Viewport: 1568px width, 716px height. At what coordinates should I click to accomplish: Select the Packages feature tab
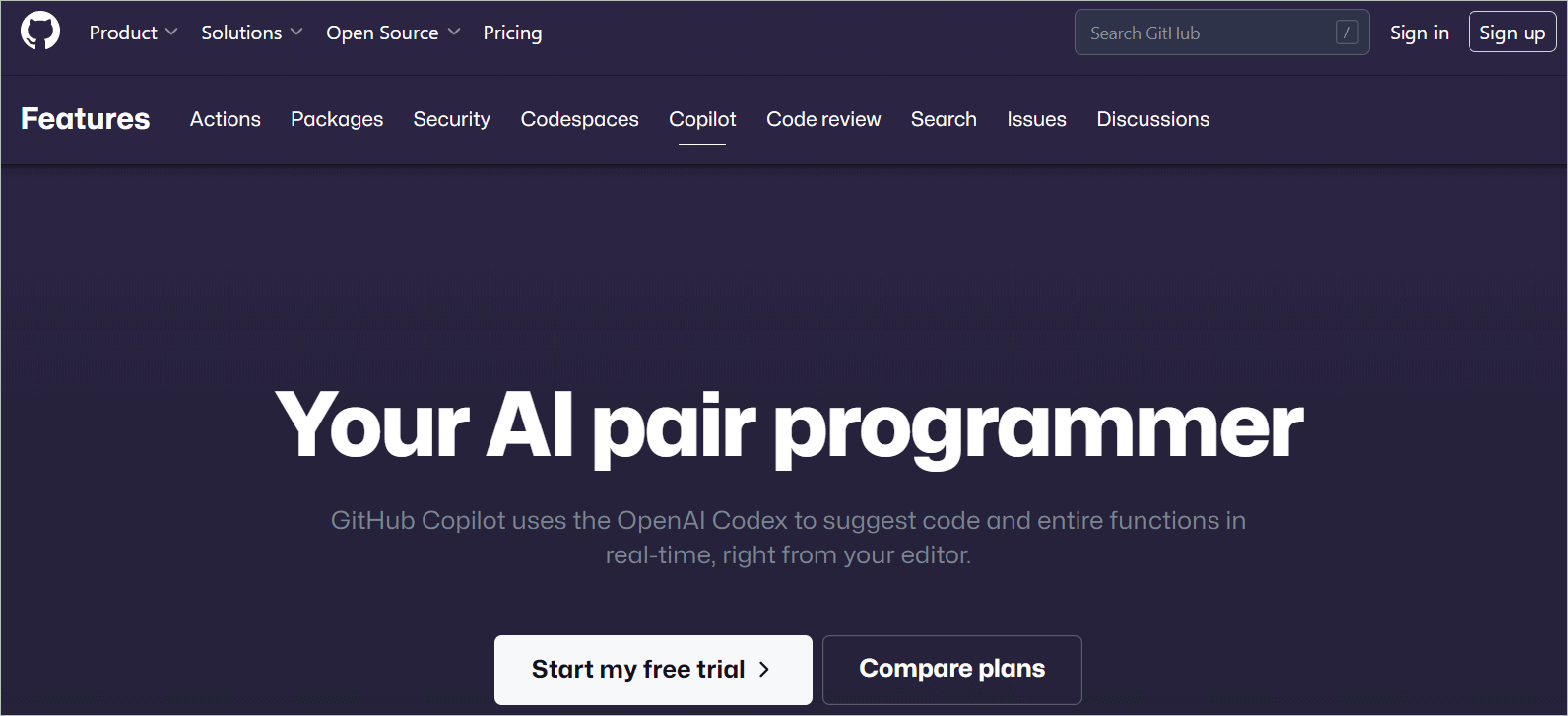pyautogui.click(x=337, y=119)
